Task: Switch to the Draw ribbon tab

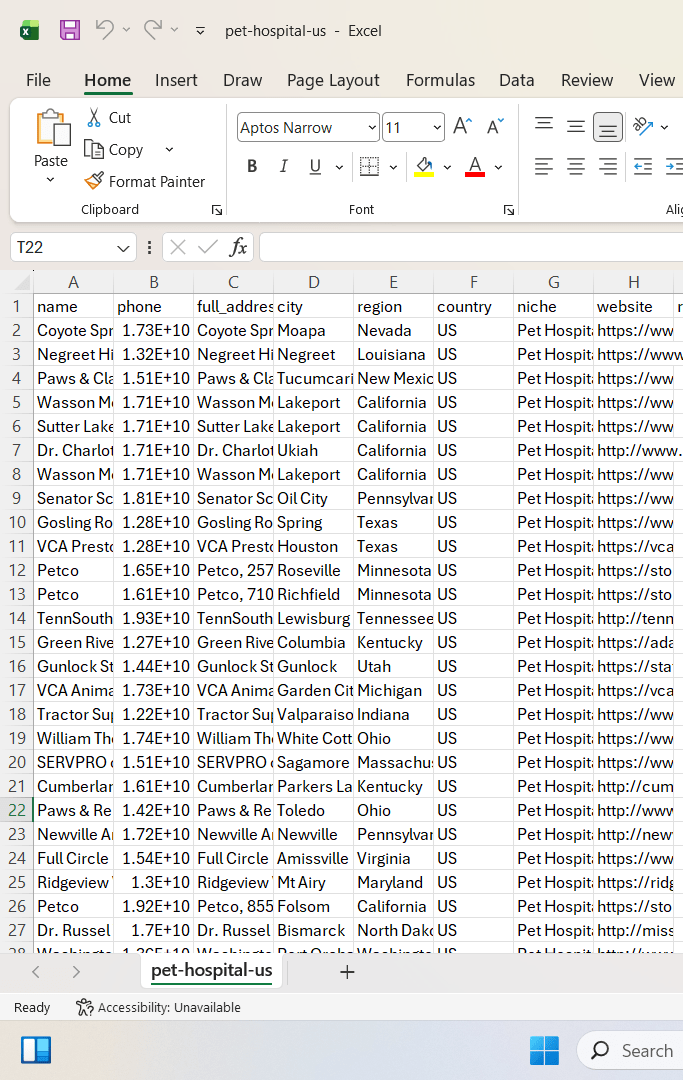Action: point(242,81)
